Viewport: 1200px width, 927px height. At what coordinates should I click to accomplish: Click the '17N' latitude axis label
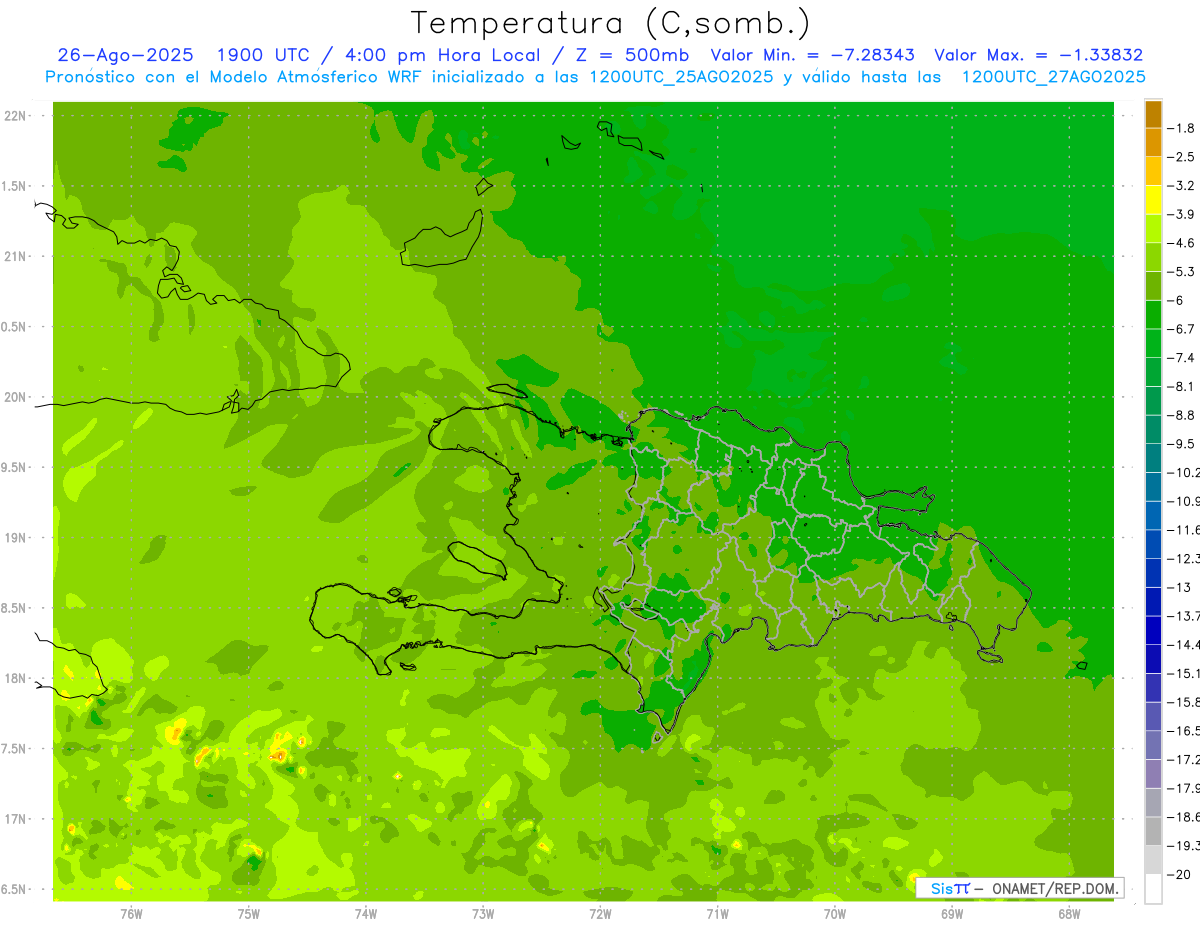[17, 819]
